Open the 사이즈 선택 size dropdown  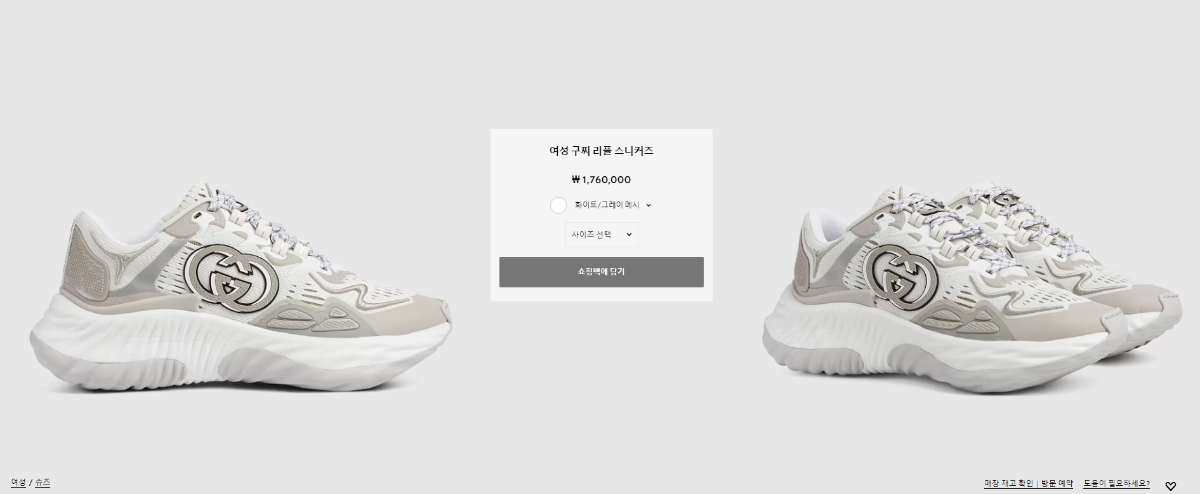(601, 235)
